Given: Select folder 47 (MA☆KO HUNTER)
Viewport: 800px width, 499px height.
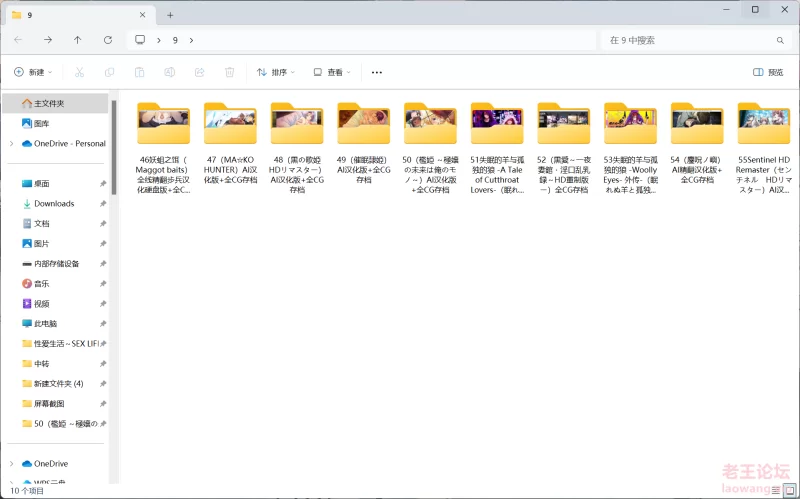Looking at the screenshot, I should tap(230, 144).
